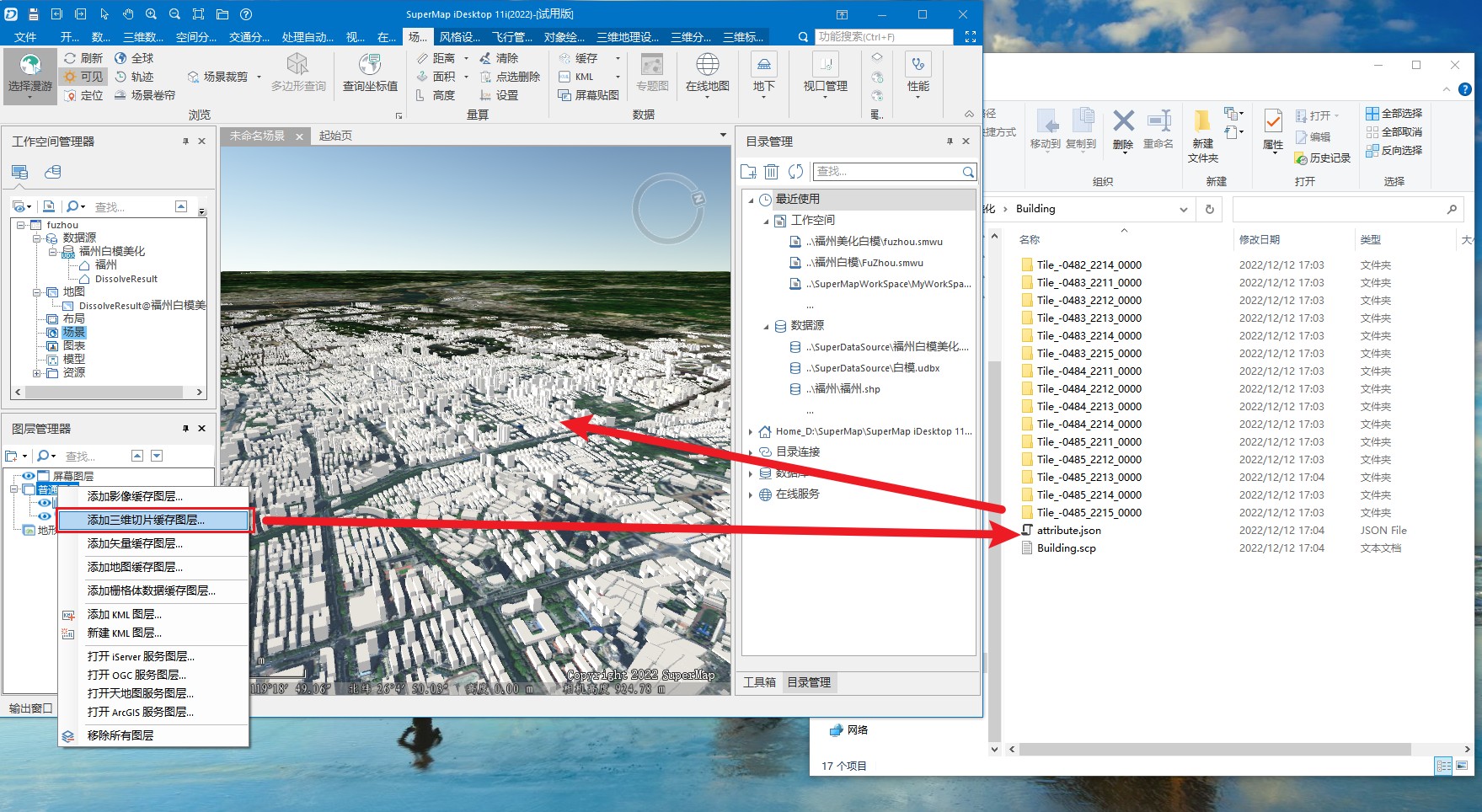
Task: Collapse the 数据源 node in workspace tree
Action: click(37, 238)
